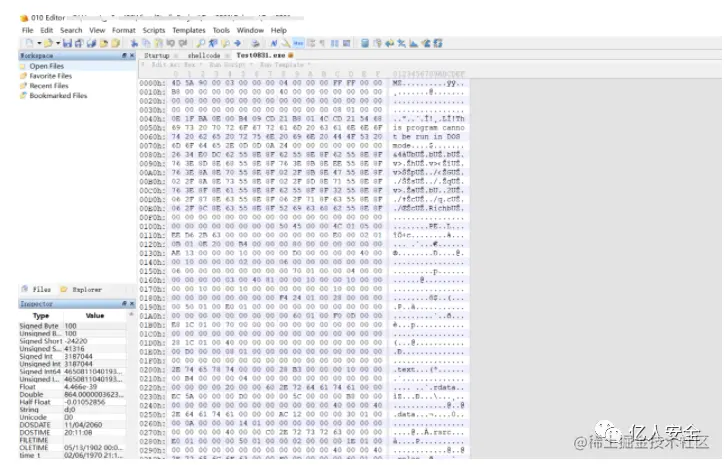This screenshot has width=724, height=465.
Task: Click the New file toolbar icon
Action: 30,43
